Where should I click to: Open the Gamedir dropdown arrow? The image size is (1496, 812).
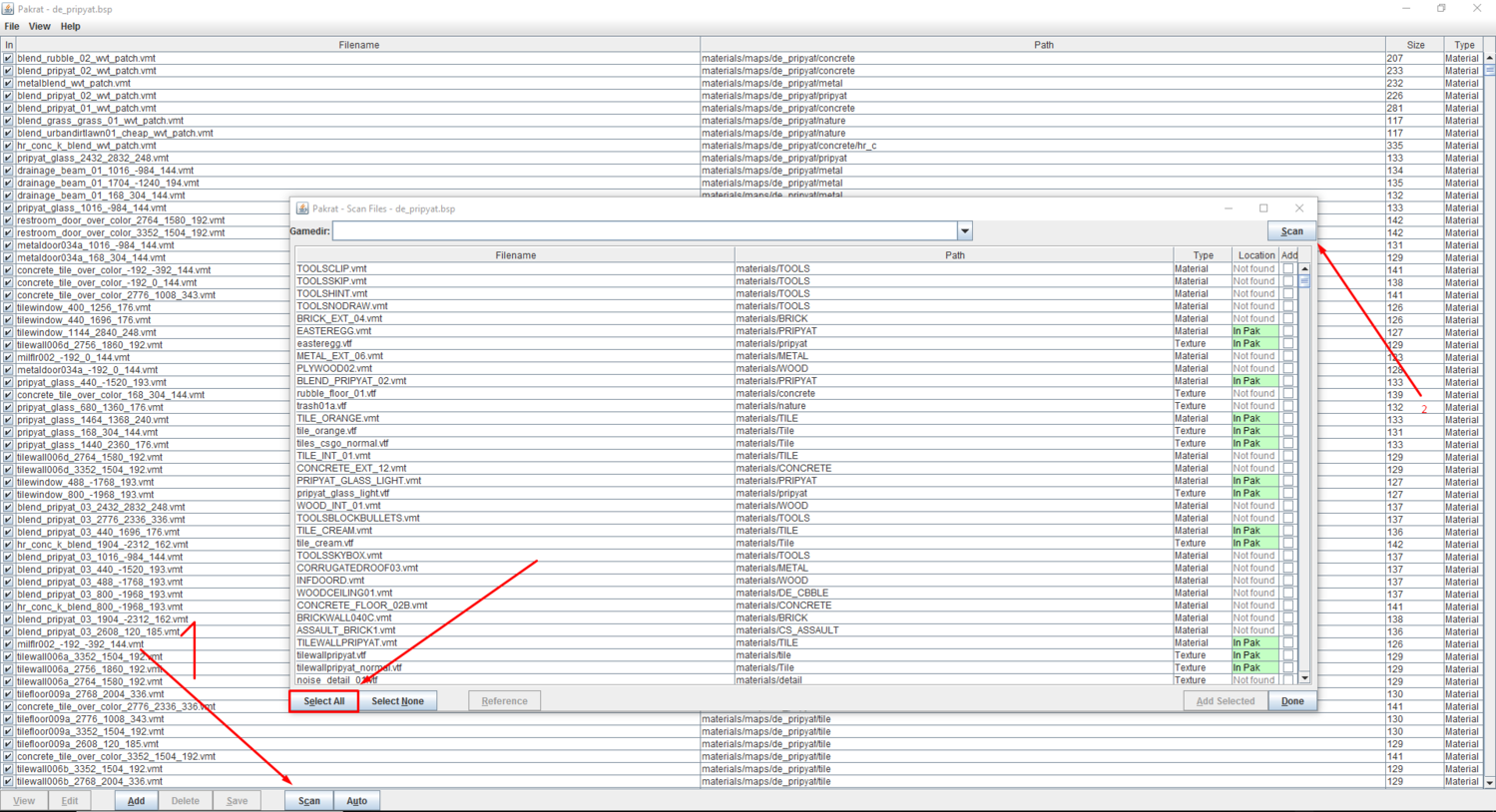(x=964, y=231)
